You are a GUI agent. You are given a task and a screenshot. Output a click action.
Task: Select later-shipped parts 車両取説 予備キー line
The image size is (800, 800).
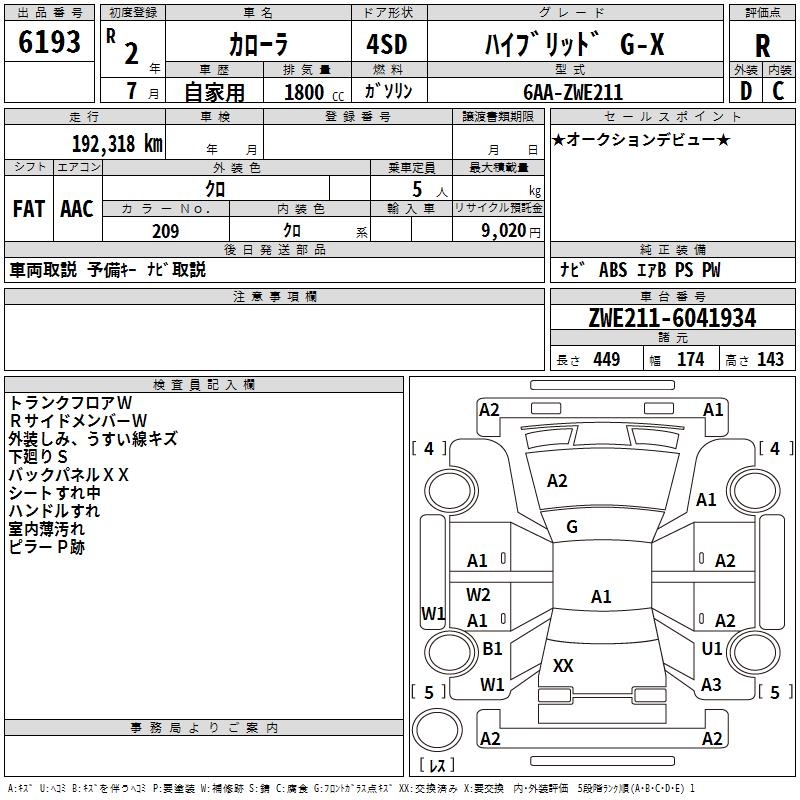click(108, 269)
